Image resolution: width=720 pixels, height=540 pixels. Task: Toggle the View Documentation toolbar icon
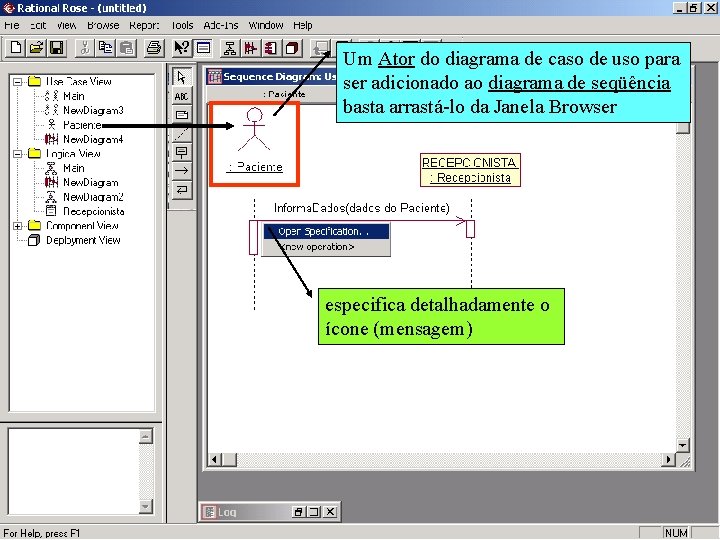pos(203,48)
